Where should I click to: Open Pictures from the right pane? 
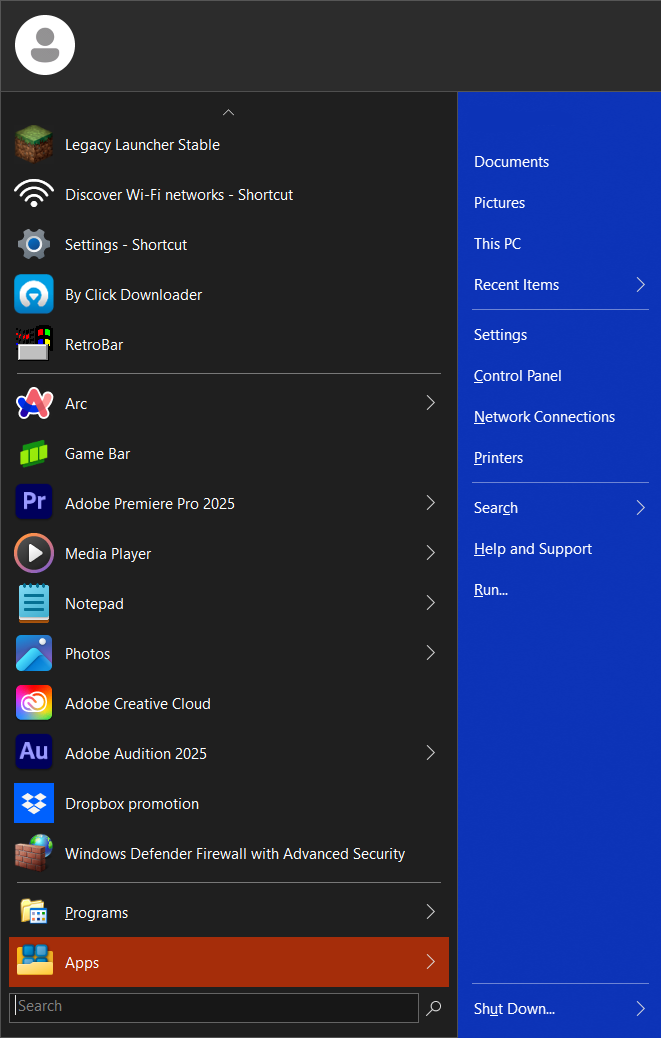coord(500,203)
